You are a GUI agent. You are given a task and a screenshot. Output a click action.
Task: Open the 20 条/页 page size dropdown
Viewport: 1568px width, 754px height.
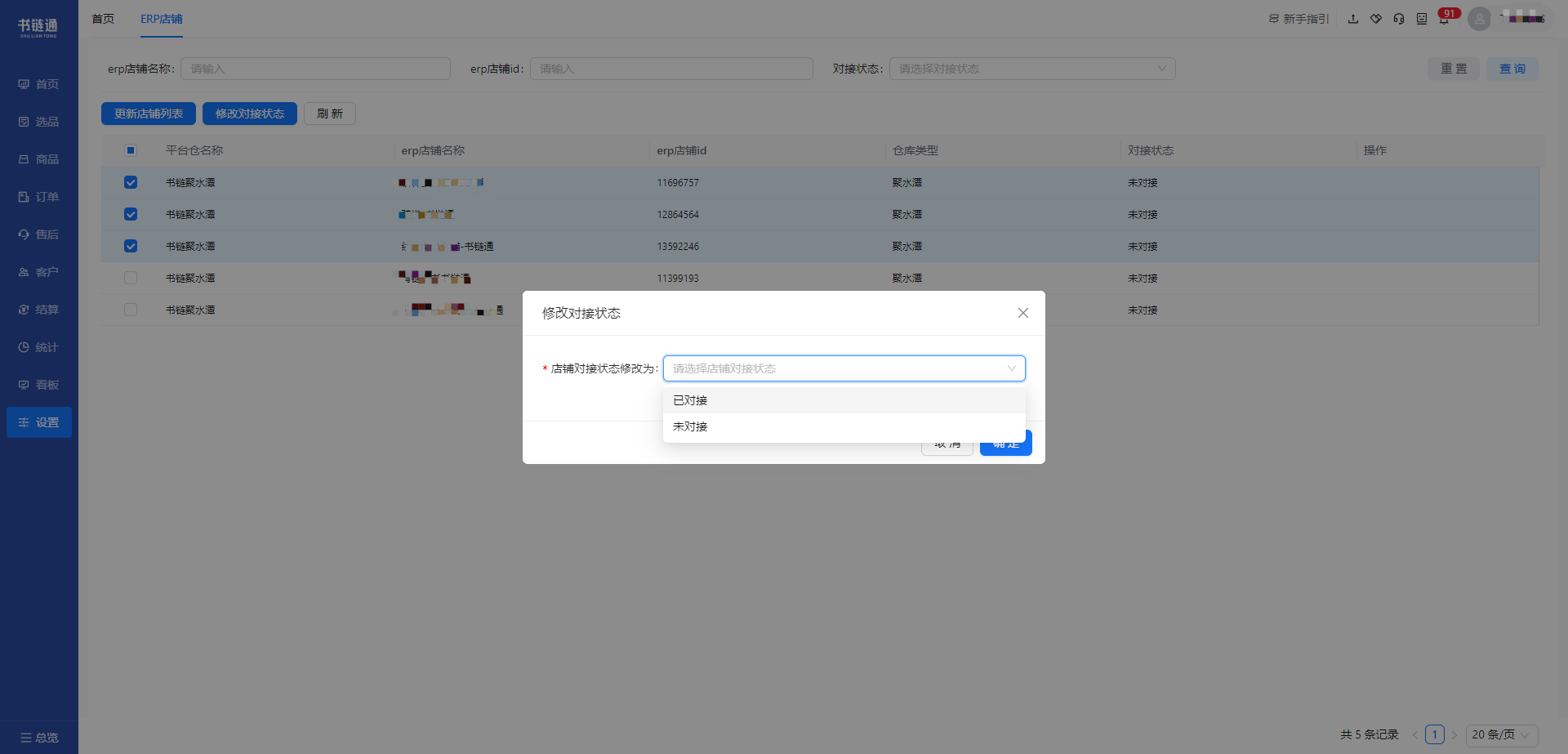coord(1502,734)
